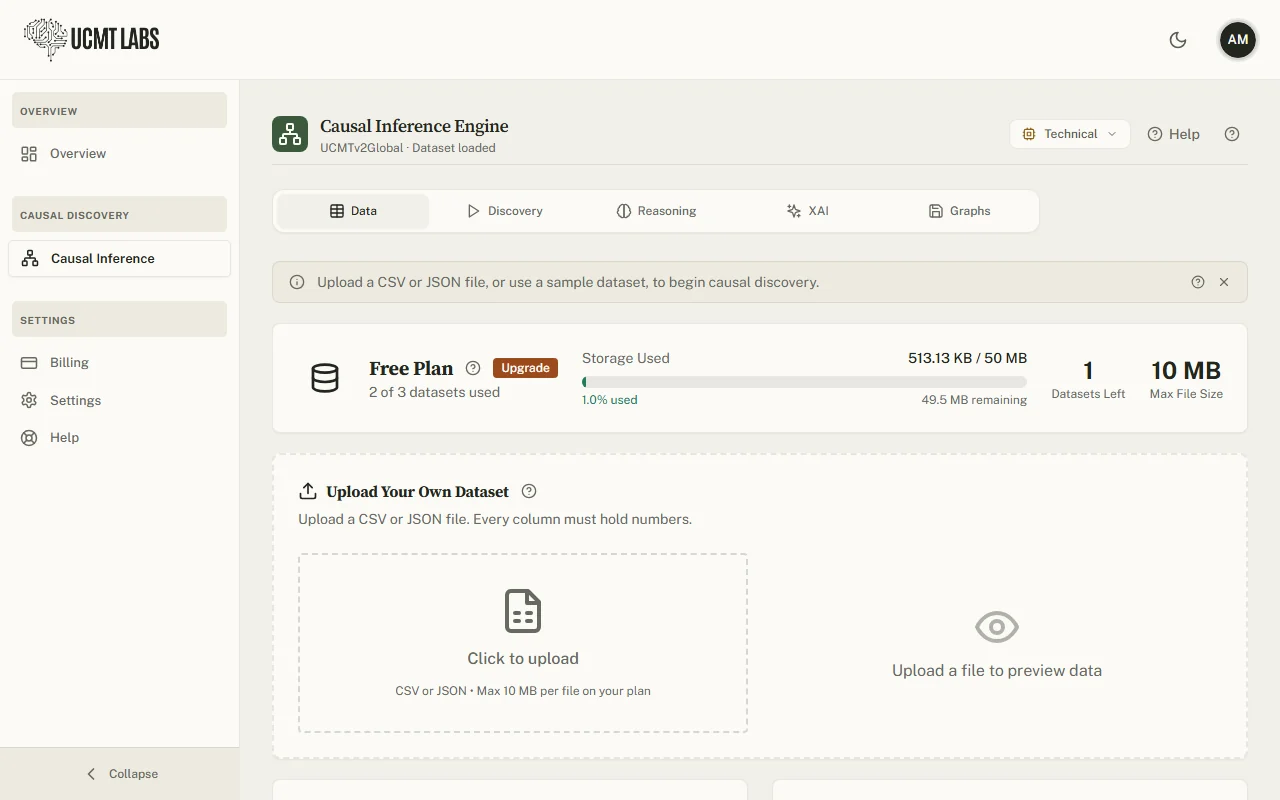
Task: Click the file document icon in the dropzone
Action: pos(523,611)
